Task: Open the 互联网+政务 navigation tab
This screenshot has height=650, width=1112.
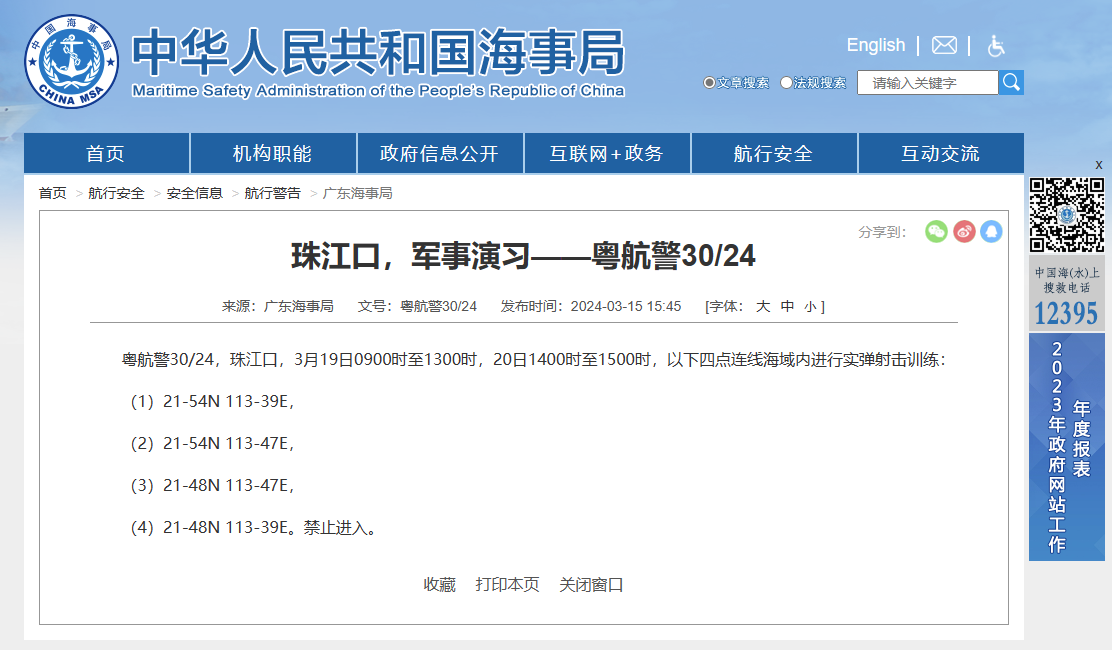Action: pos(607,153)
